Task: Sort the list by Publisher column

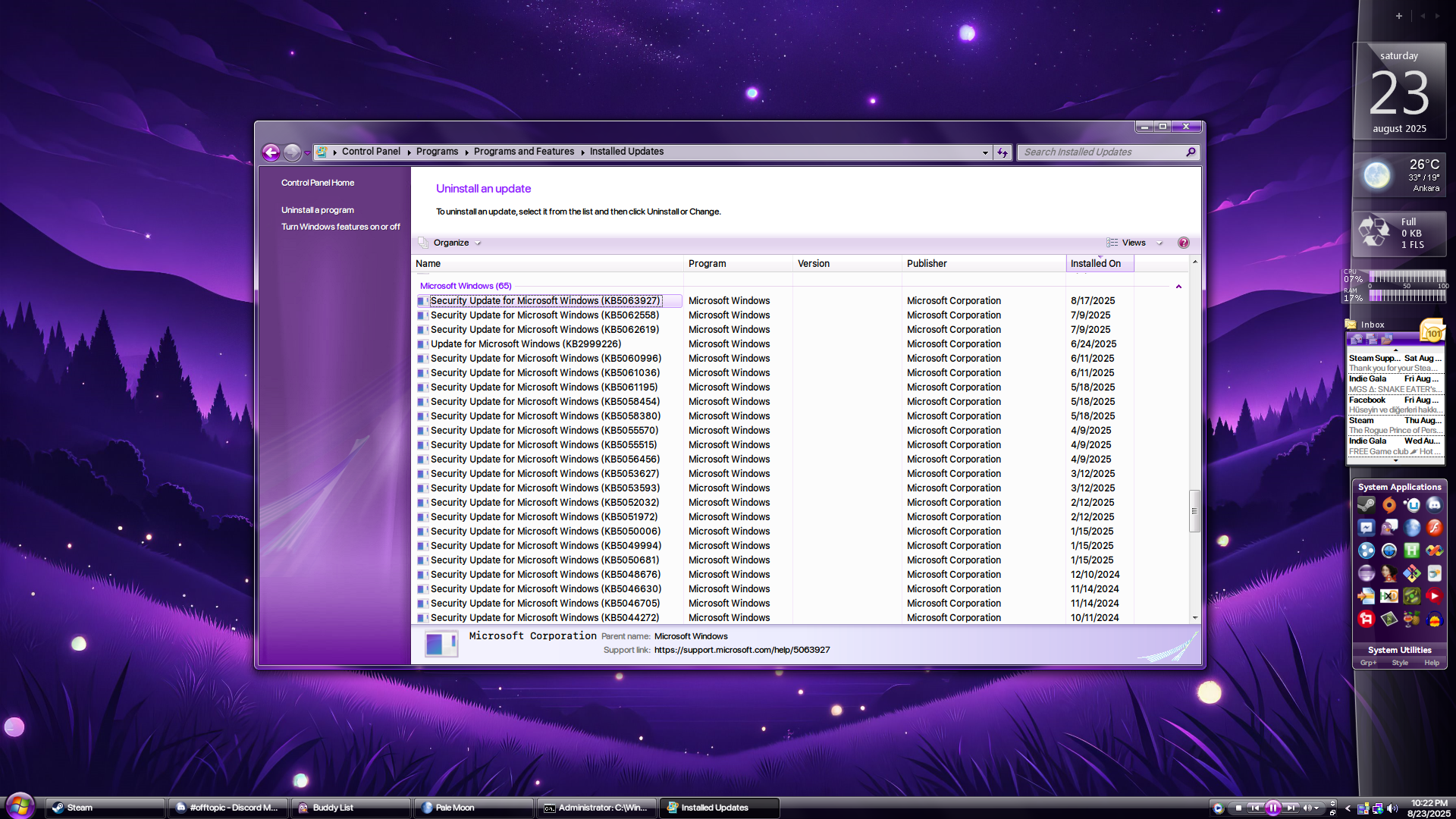Action: (984, 263)
